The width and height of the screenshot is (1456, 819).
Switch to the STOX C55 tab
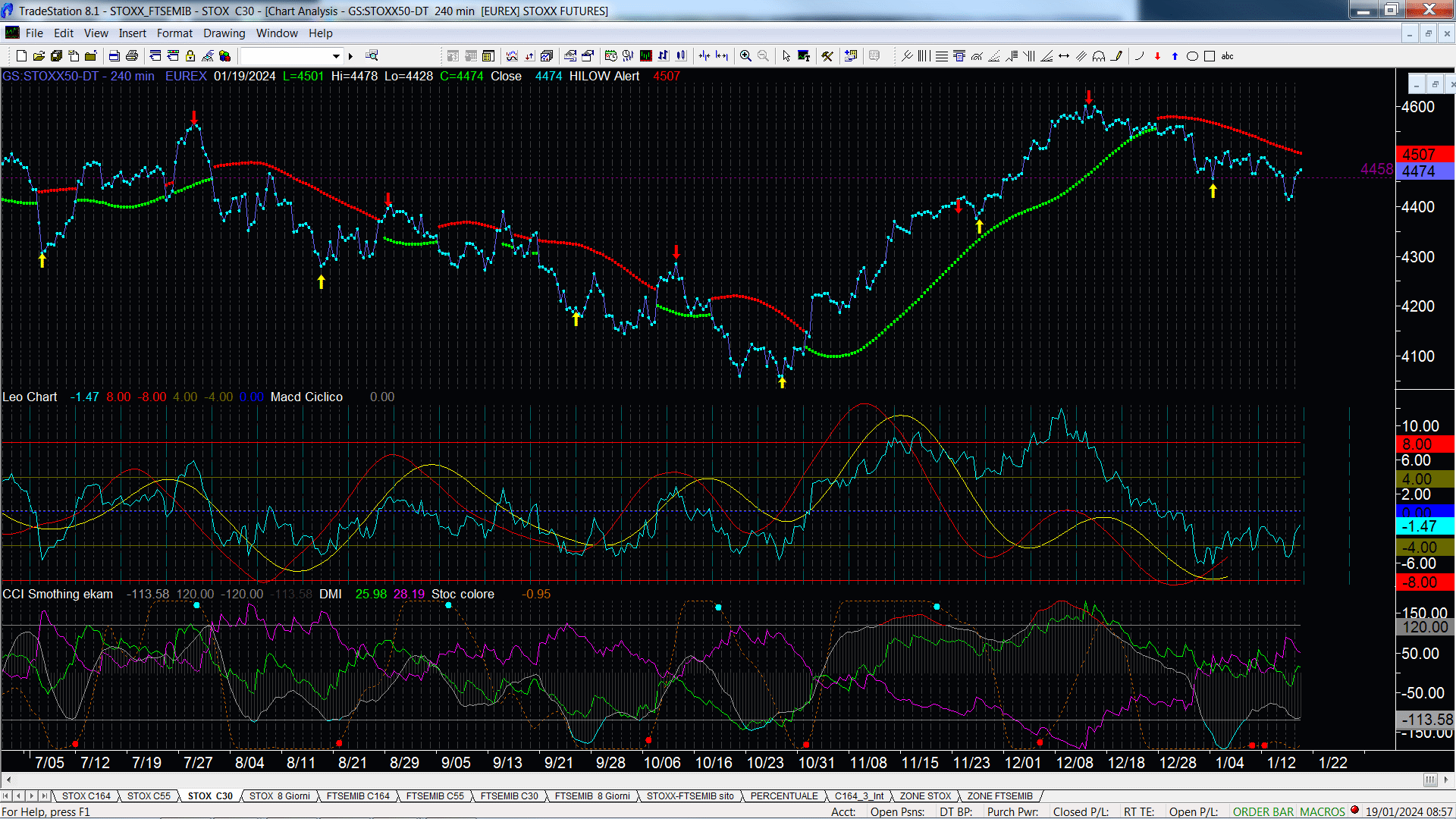coord(149,796)
